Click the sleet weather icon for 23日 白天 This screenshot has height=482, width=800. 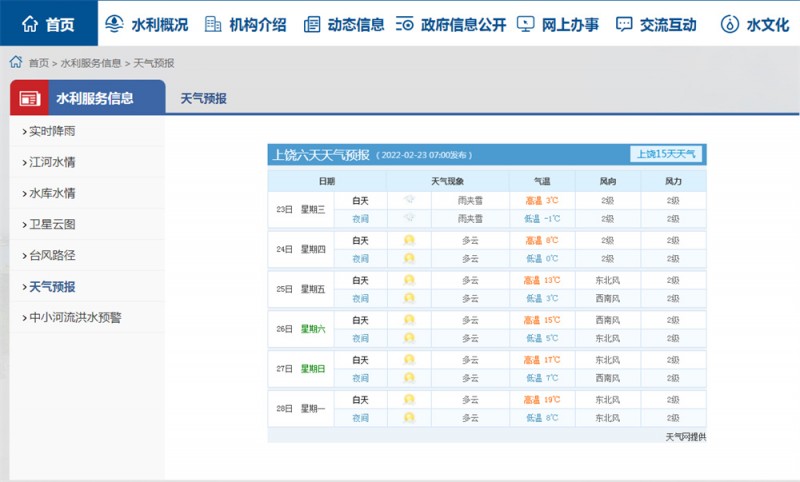tap(409, 199)
